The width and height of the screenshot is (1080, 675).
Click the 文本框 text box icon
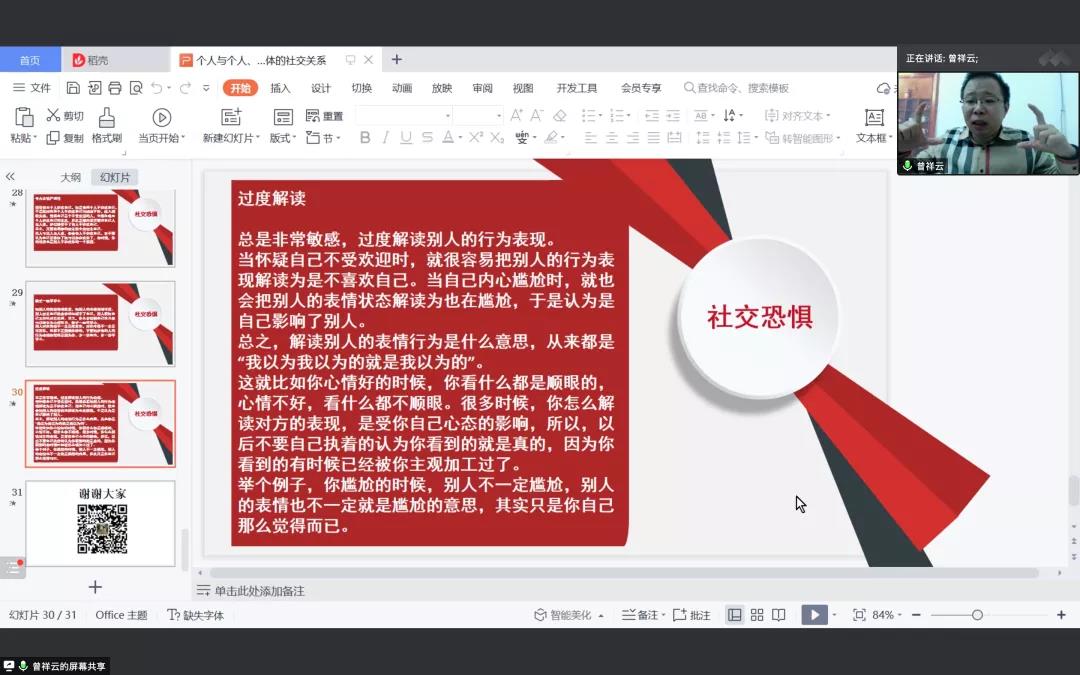coord(874,118)
